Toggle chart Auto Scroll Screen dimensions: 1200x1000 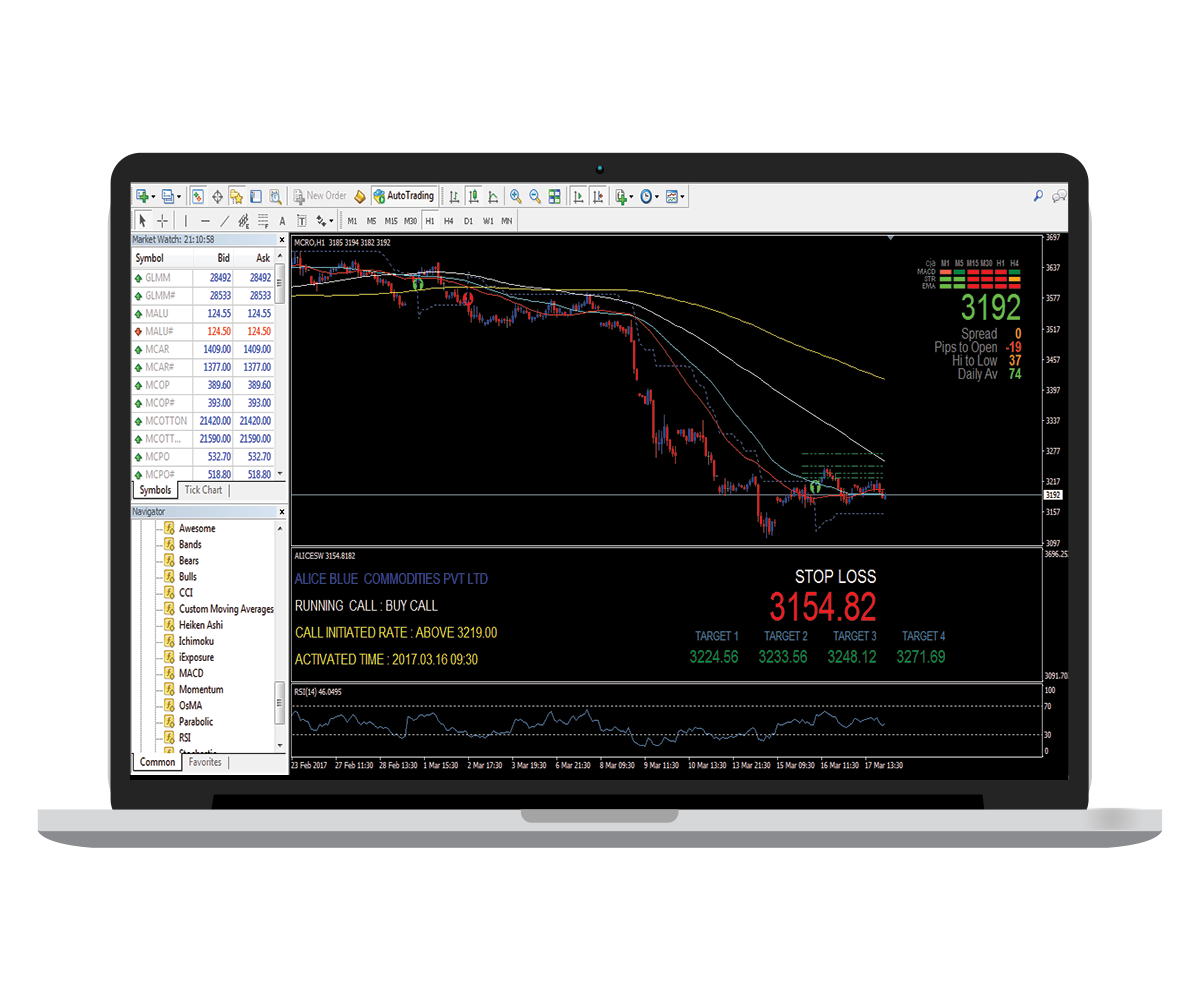click(578, 196)
